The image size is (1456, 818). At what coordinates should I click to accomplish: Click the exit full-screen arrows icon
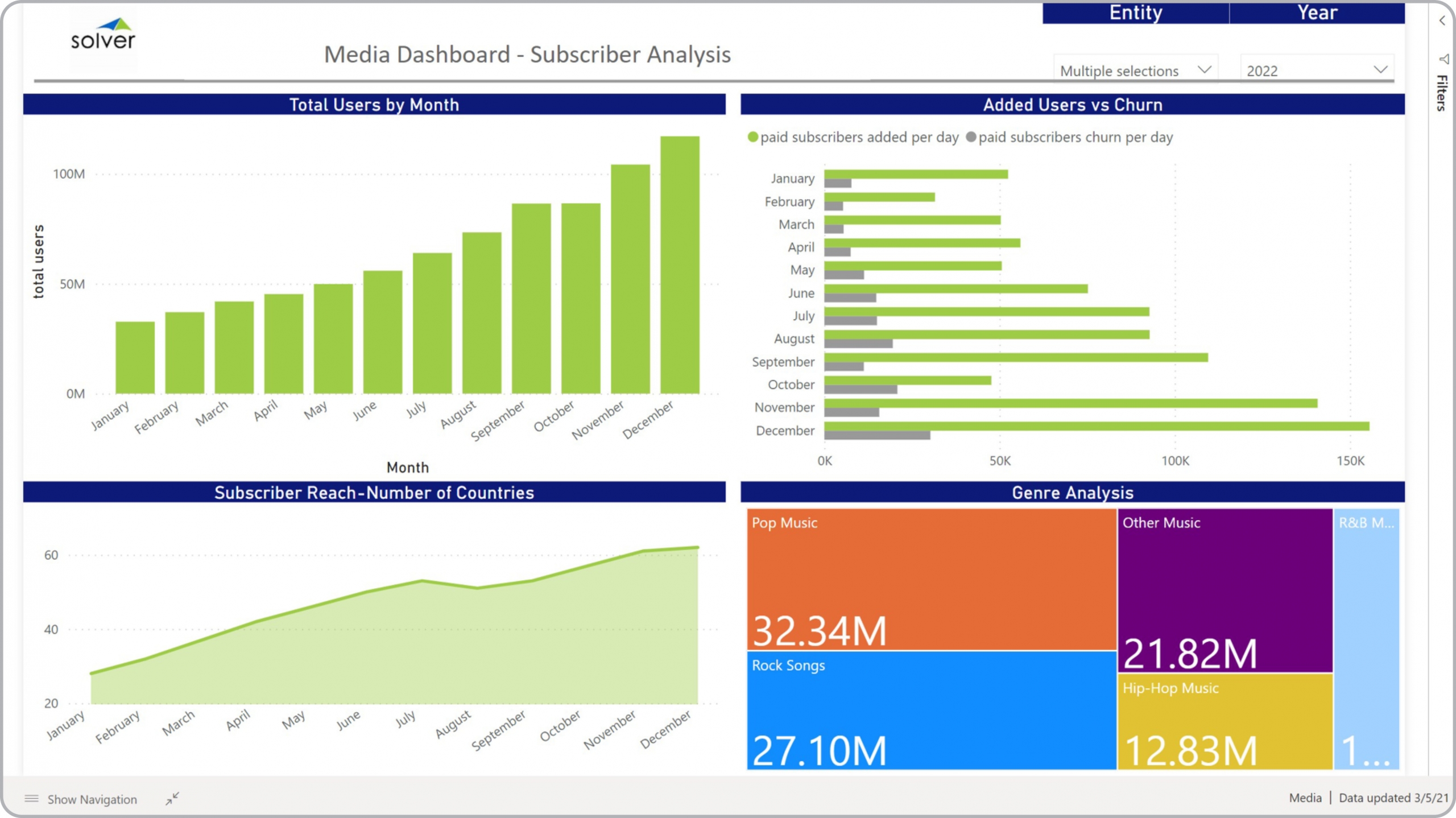(172, 799)
